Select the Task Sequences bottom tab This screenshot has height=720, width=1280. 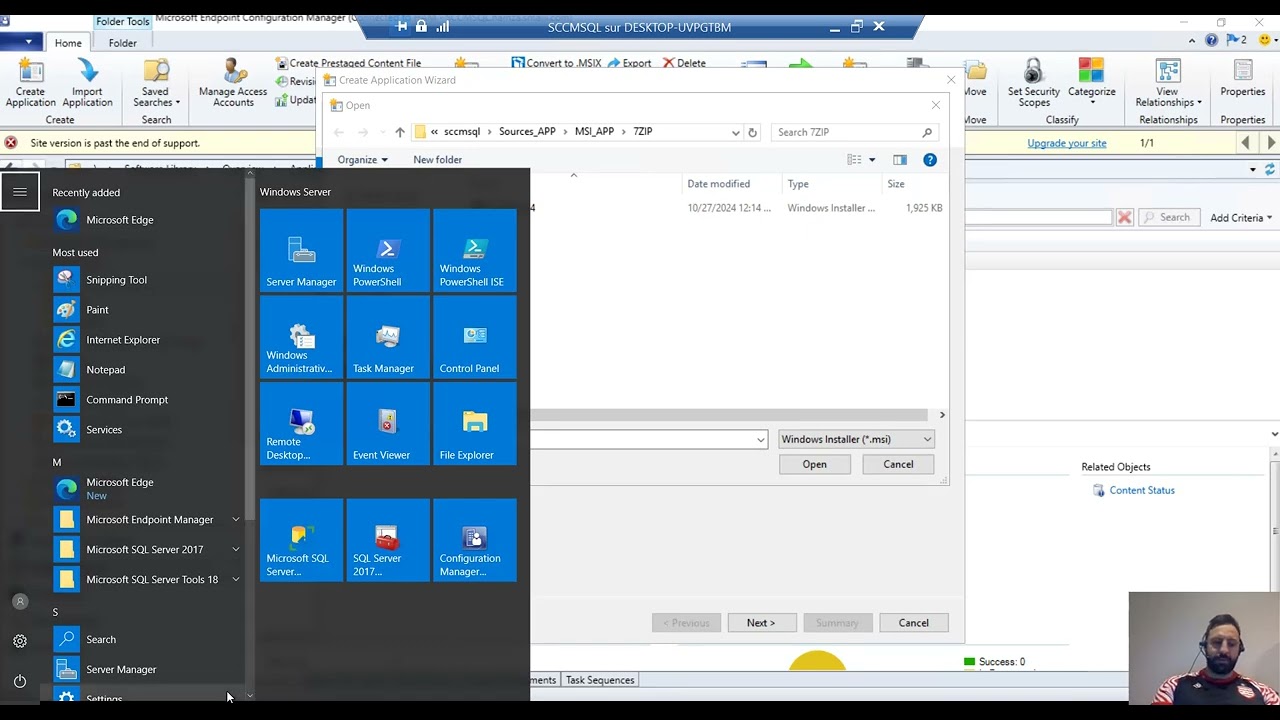[600, 680]
